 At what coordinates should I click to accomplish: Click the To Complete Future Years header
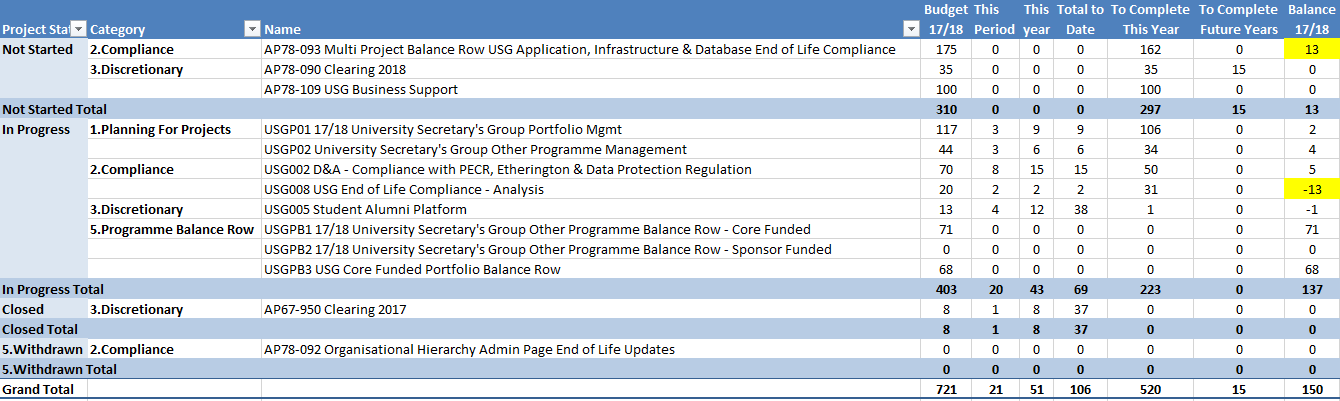coord(1239,20)
